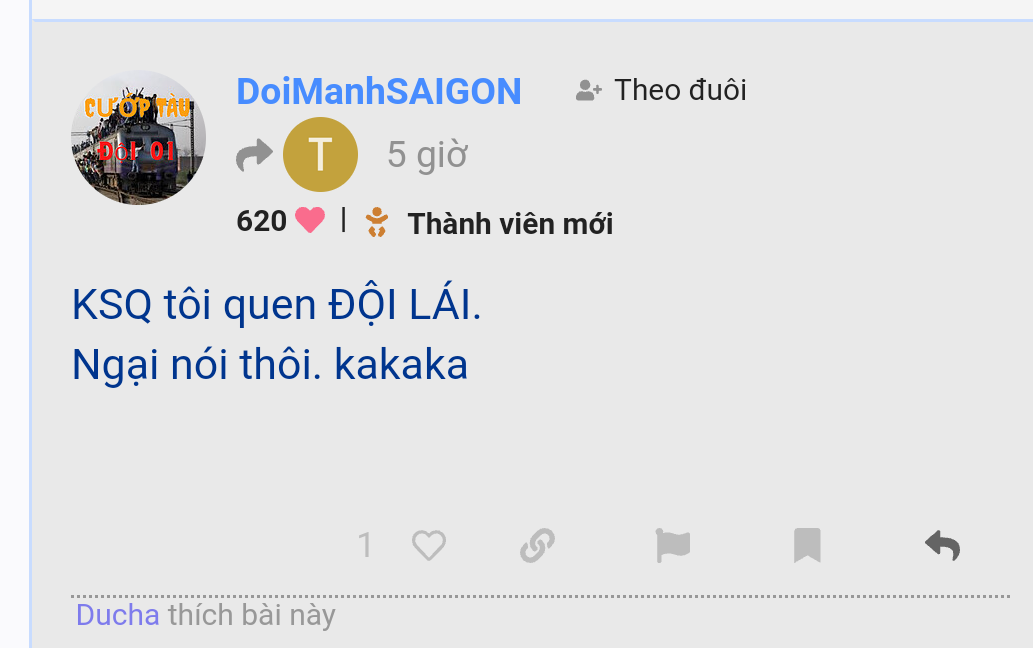
Task: Open the train profile picture of DoiManhSAIGON
Action: (x=138, y=138)
